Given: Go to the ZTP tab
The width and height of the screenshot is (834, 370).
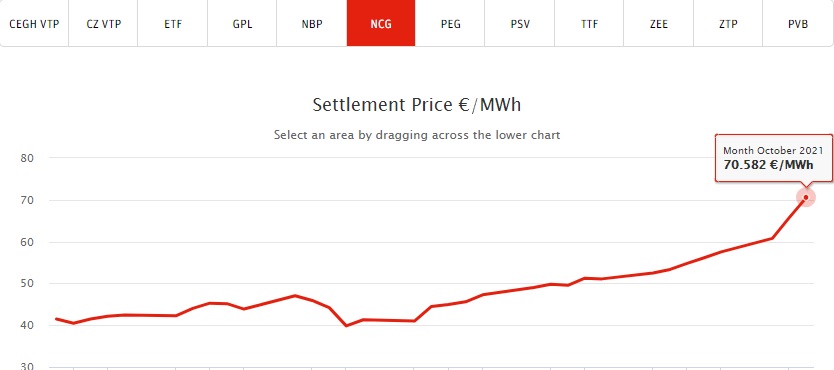Looking at the screenshot, I should pos(728,23).
